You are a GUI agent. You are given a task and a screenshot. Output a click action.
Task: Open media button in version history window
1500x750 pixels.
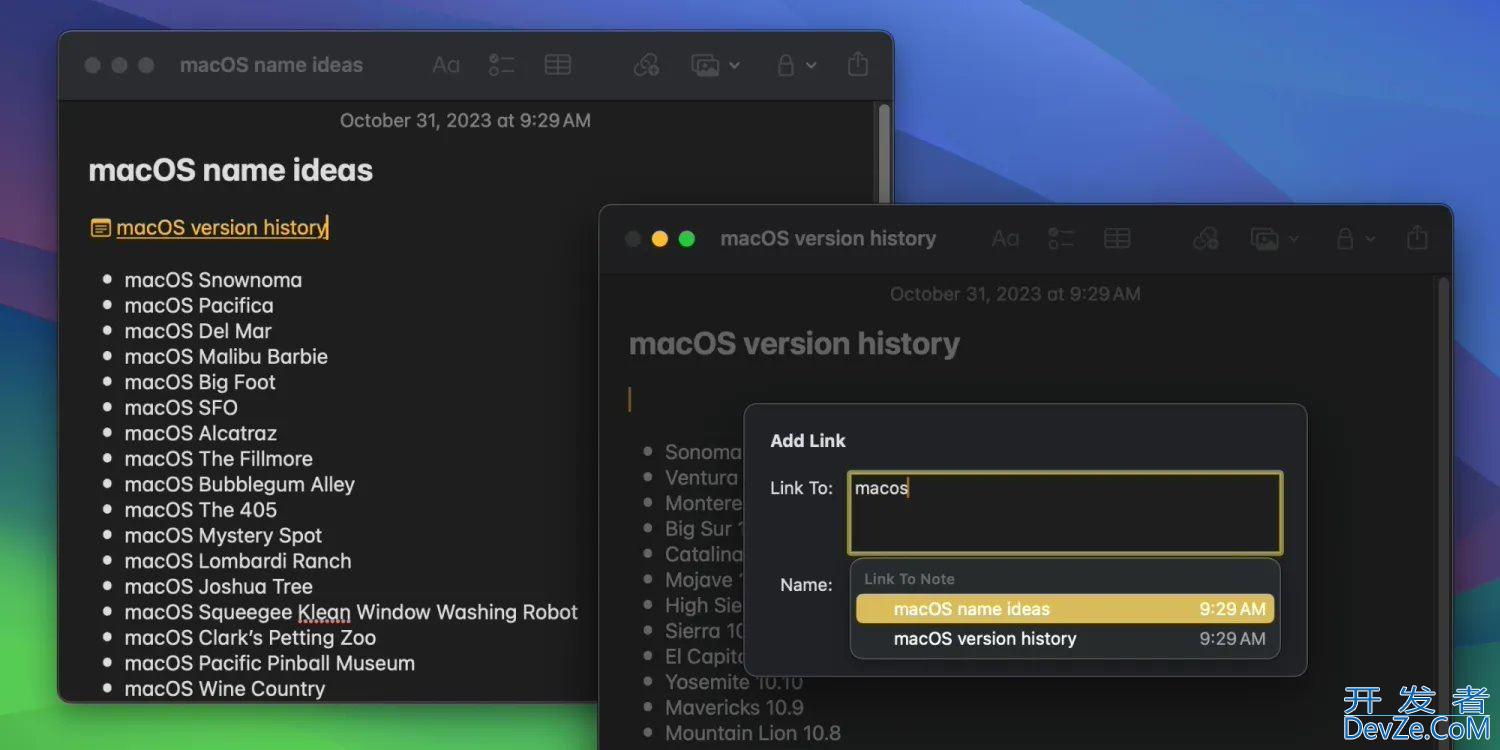(1265, 239)
